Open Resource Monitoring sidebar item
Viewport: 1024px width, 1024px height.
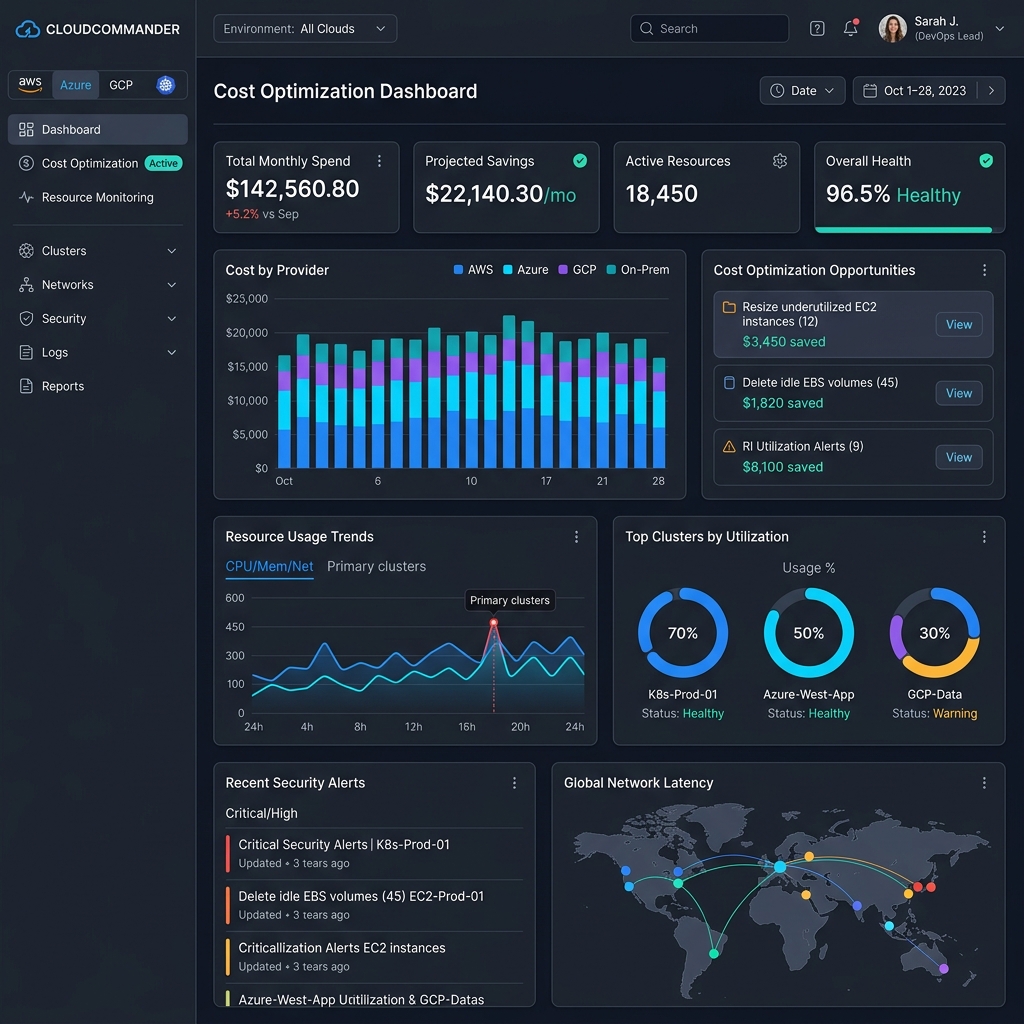click(x=98, y=197)
